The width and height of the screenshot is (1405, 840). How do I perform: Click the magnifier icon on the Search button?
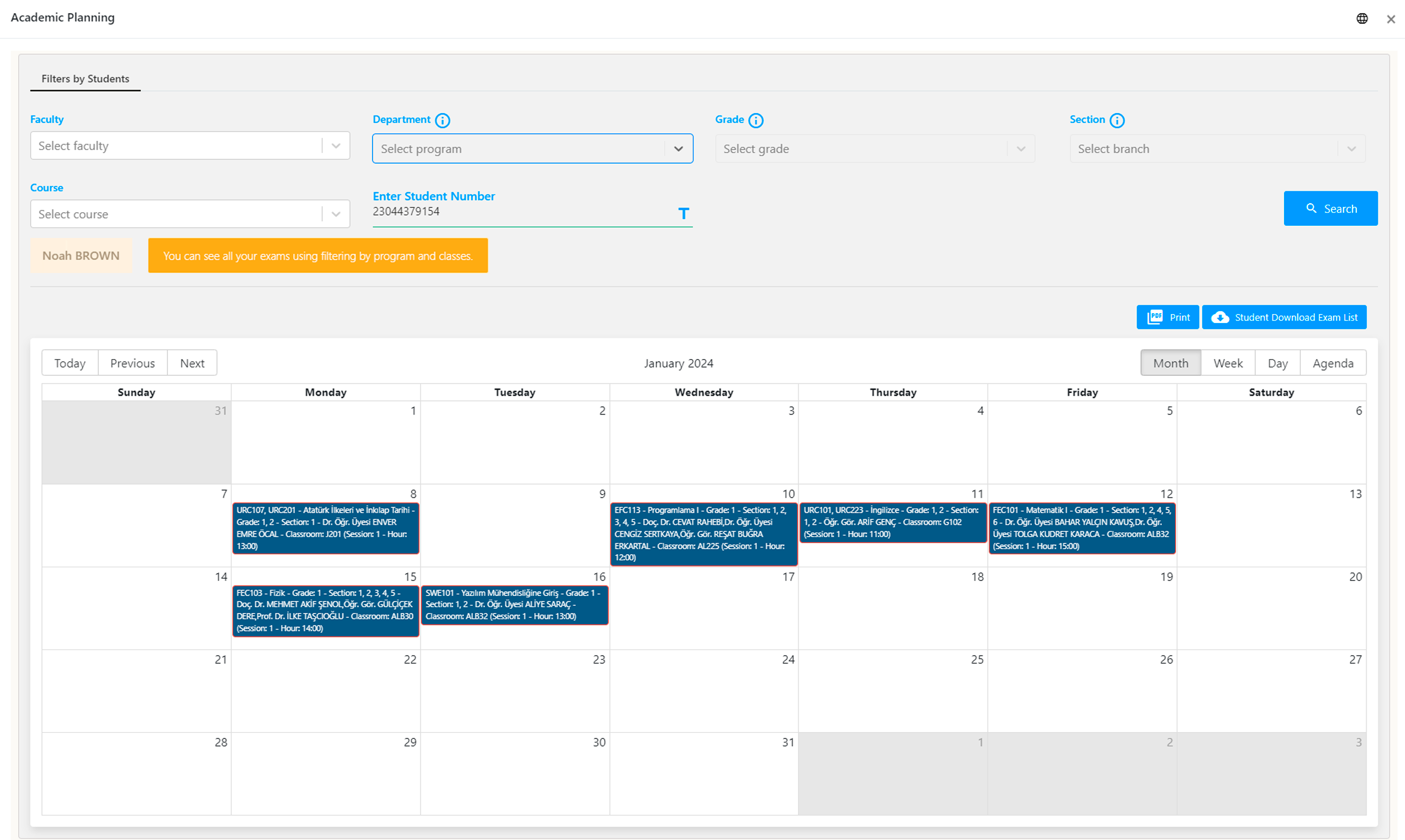click(x=1311, y=208)
